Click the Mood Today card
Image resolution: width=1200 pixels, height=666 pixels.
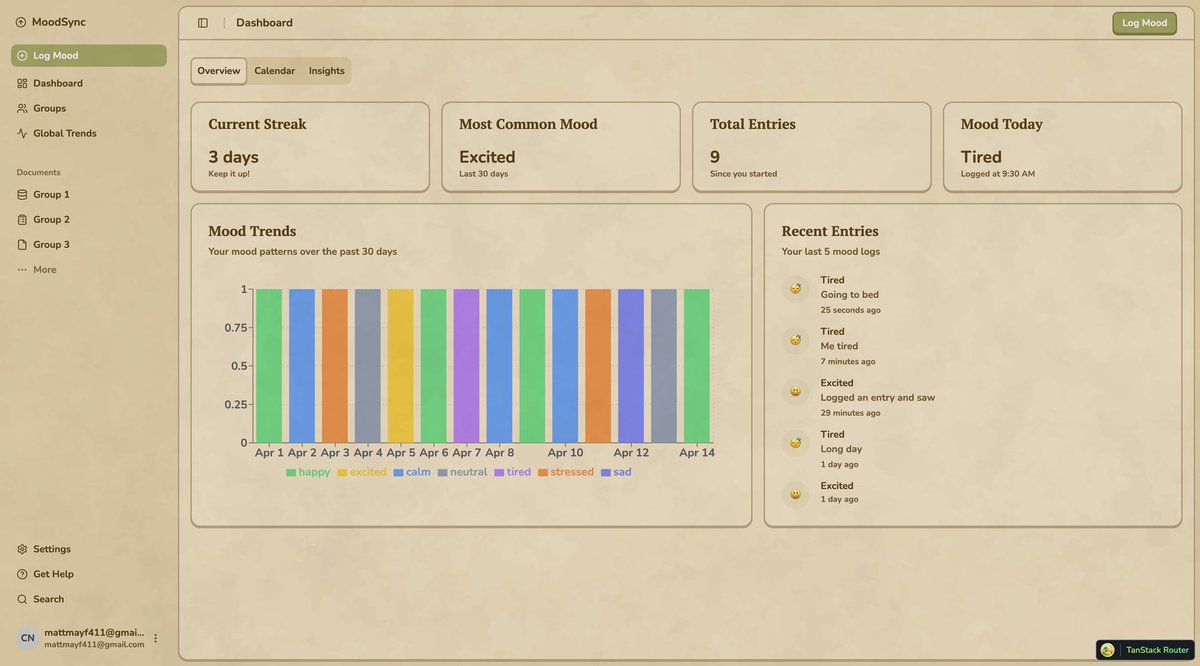tap(1063, 147)
